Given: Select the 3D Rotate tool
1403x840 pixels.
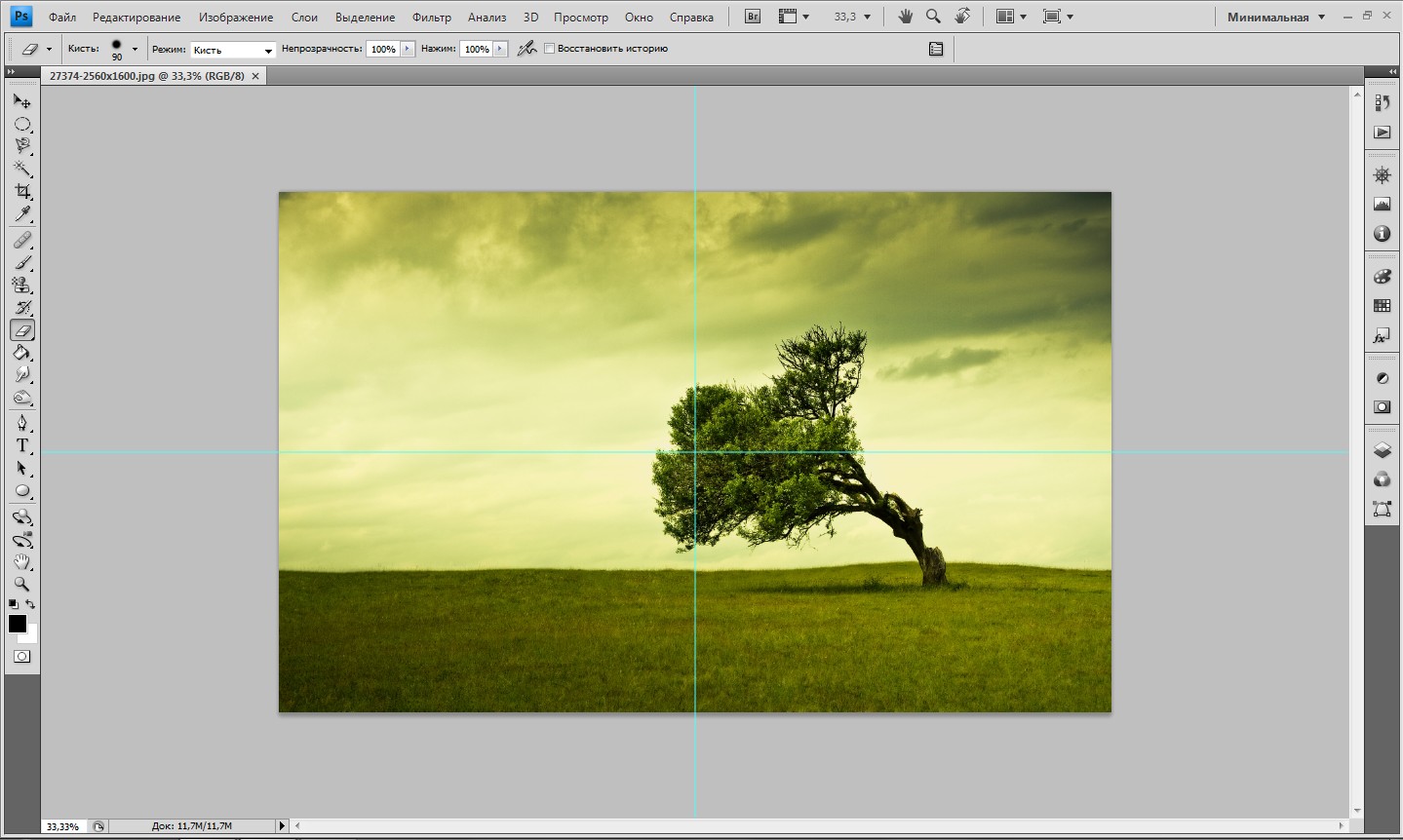Looking at the screenshot, I should coord(21,516).
